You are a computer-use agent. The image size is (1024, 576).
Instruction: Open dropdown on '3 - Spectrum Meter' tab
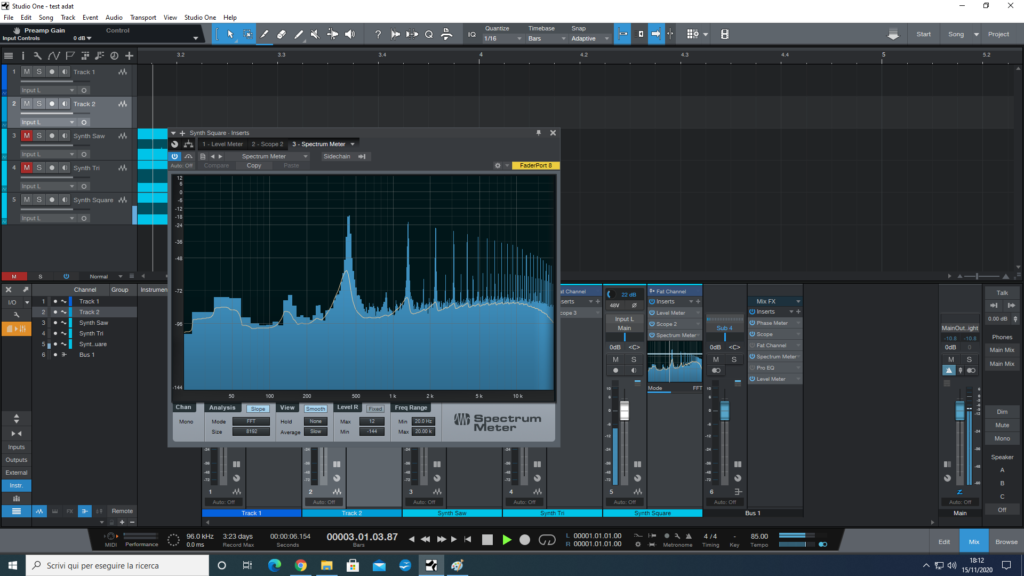tap(353, 144)
